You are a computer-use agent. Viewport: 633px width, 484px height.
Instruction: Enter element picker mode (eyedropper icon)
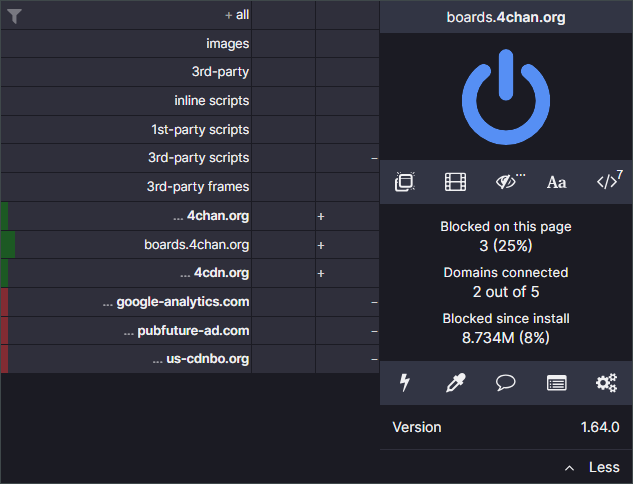point(456,382)
